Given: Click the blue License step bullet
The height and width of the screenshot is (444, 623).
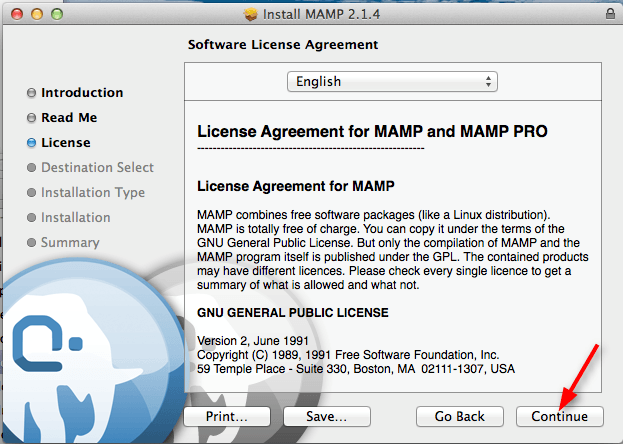Looking at the screenshot, I should pyautogui.click(x=31, y=143).
